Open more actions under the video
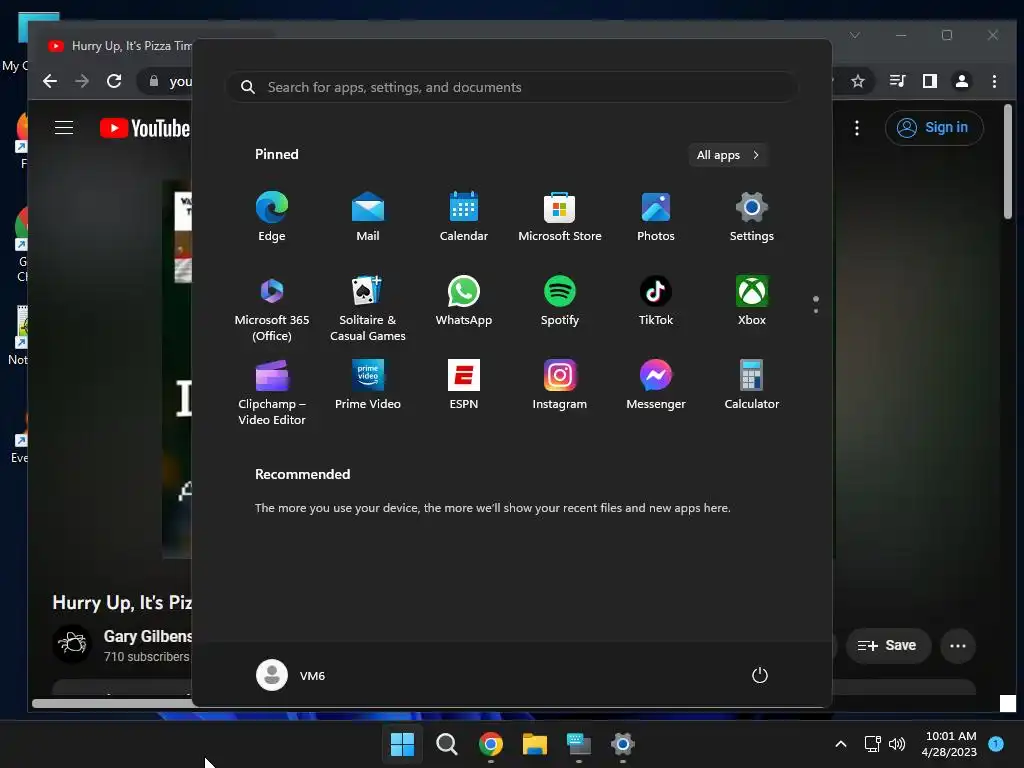The image size is (1024, 768). [x=957, y=646]
